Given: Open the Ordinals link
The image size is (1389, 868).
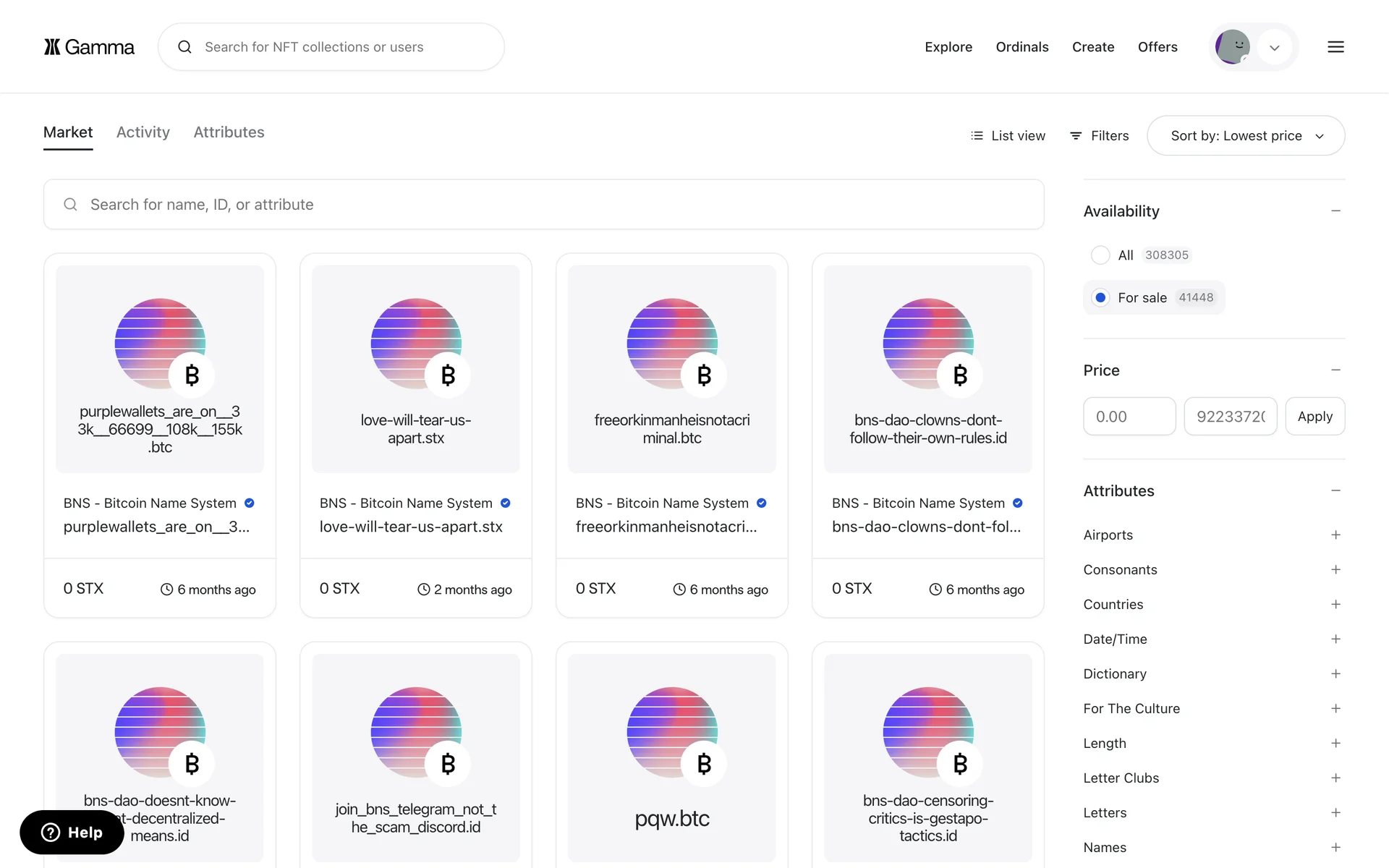Looking at the screenshot, I should click(x=1021, y=47).
